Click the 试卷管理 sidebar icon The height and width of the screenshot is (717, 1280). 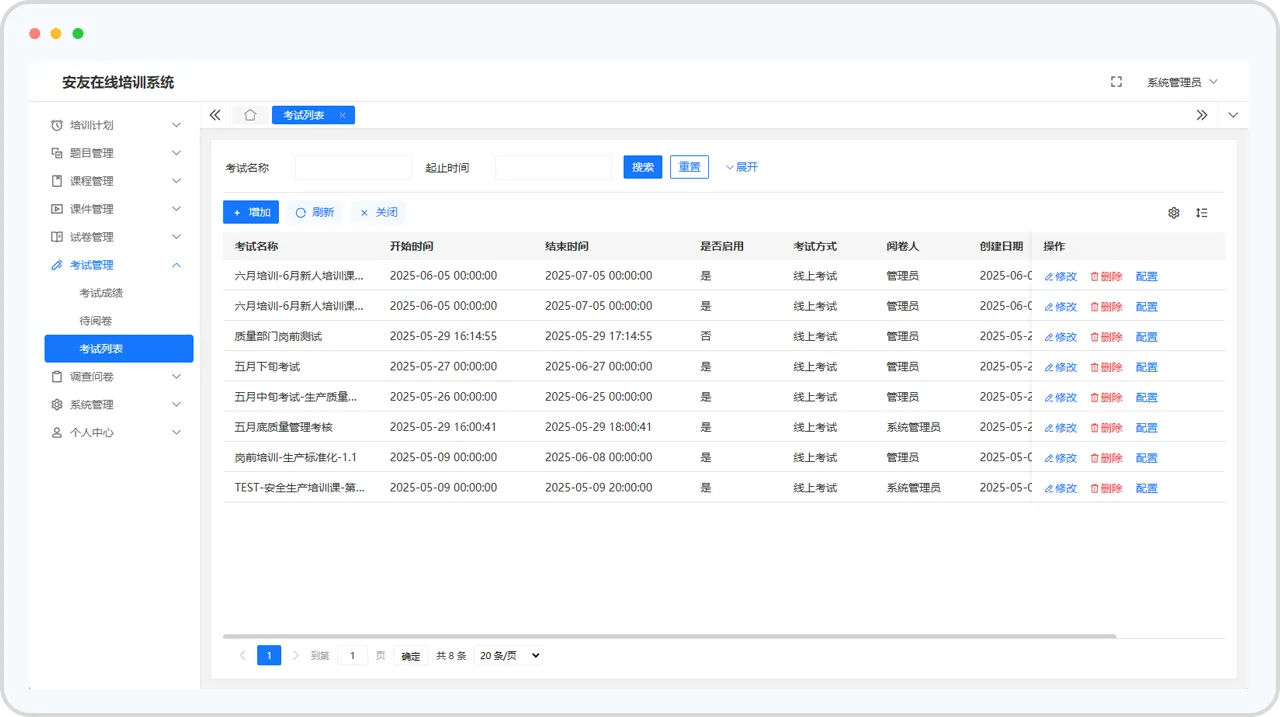[x=57, y=237]
